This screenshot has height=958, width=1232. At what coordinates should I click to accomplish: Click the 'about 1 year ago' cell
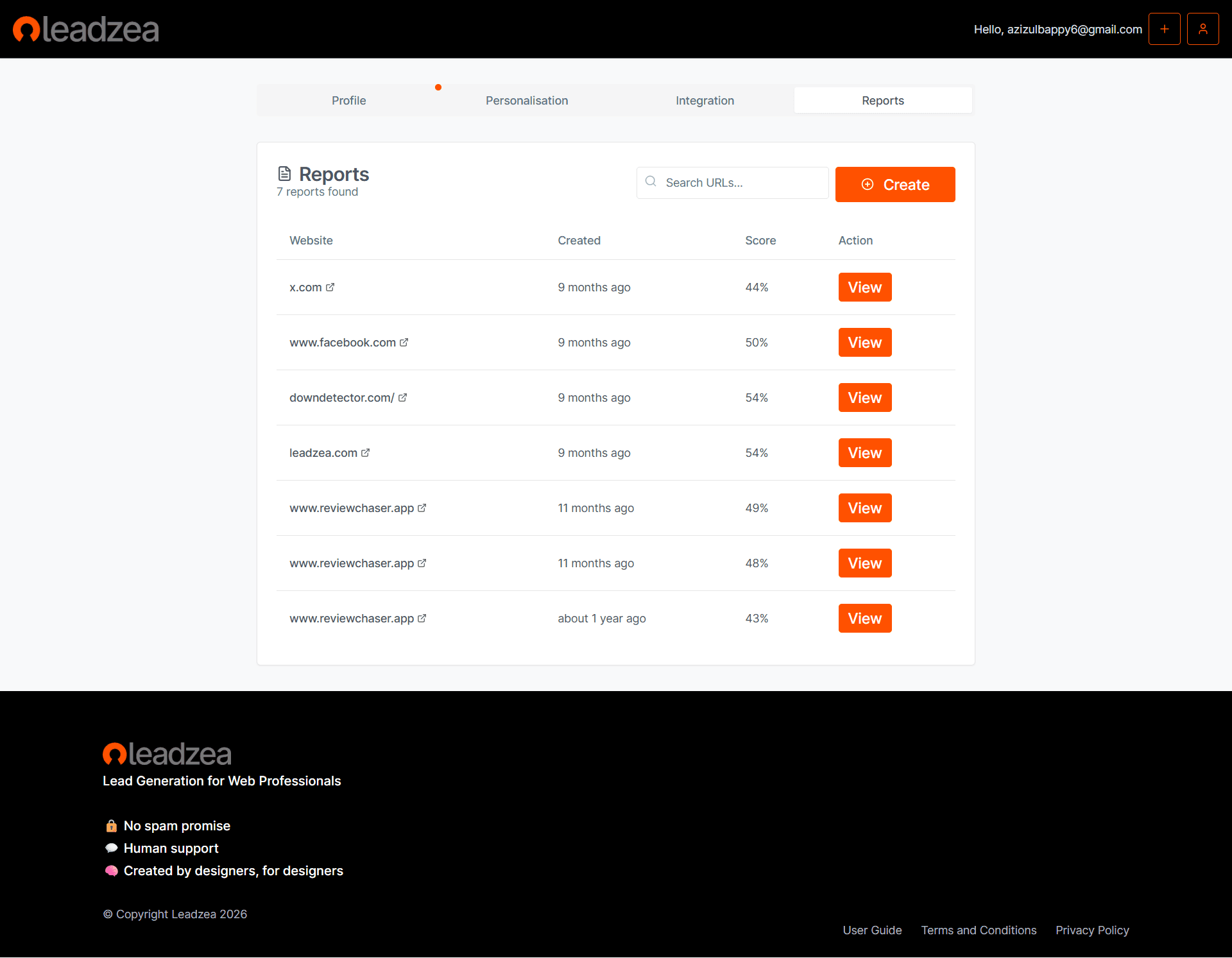click(602, 619)
